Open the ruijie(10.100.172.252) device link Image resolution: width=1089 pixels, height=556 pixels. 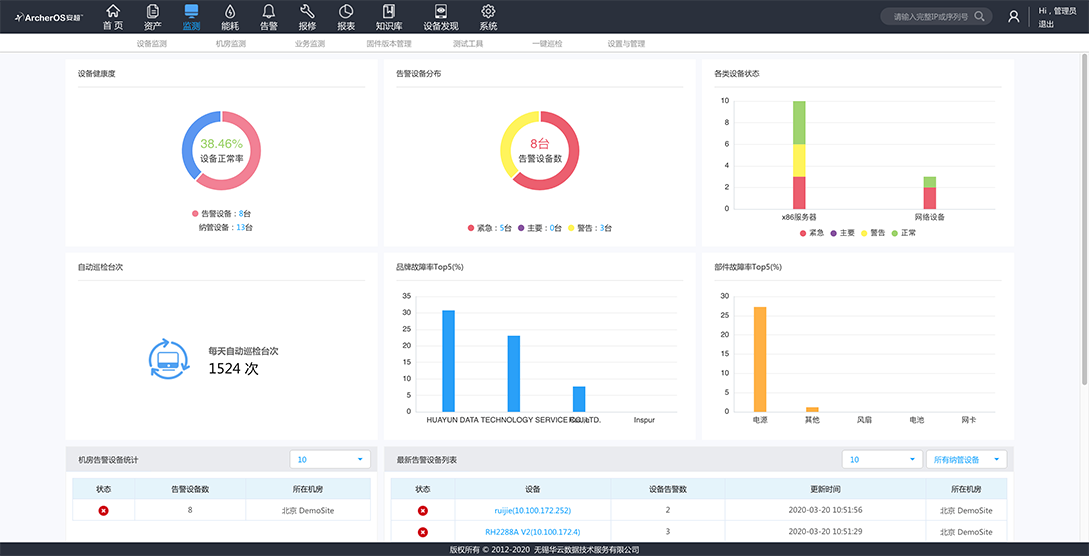pyautogui.click(x=532, y=510)
